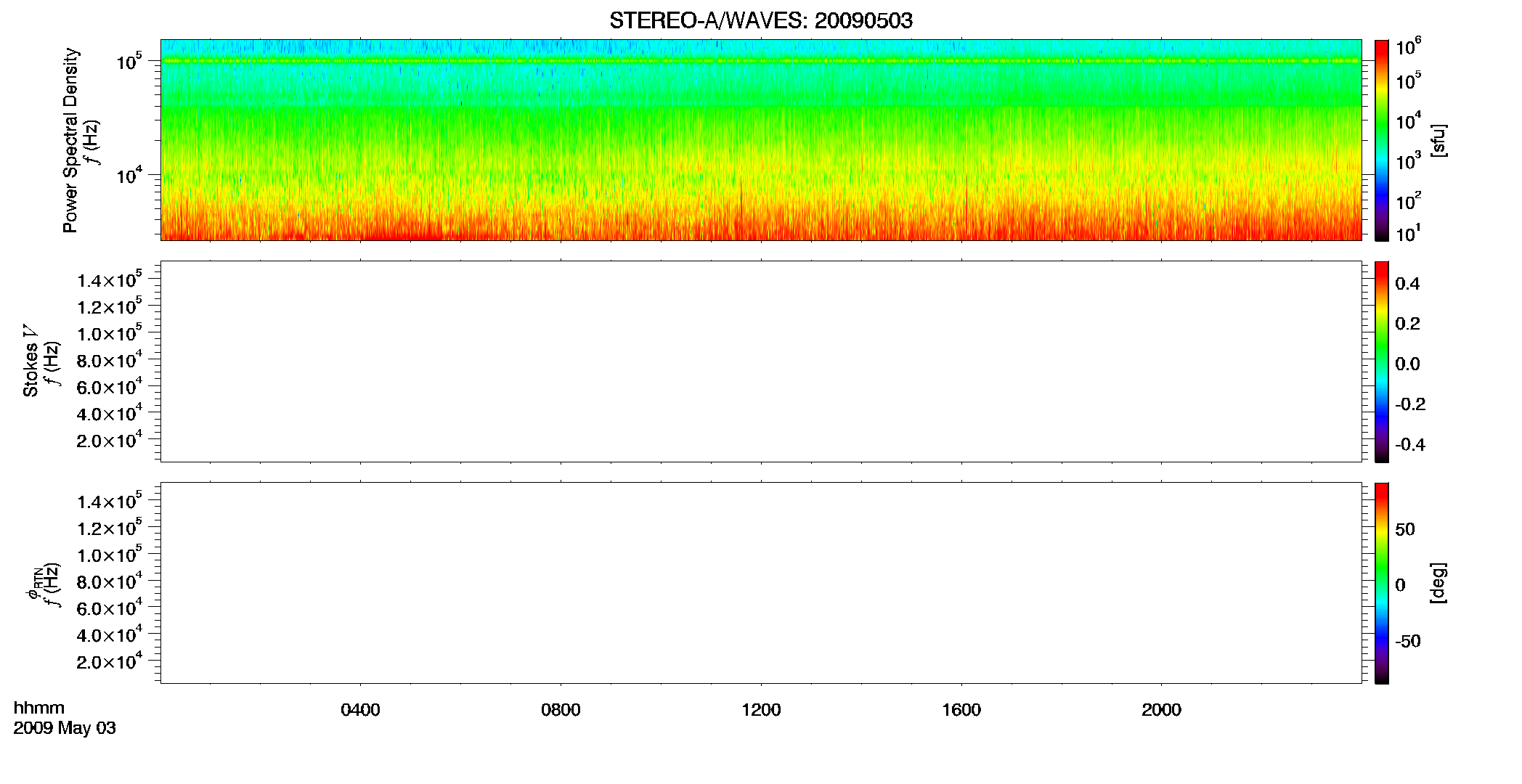Click the 0400 time axis label
The width and height of the screenshot is (1522, 784).
click(360, 710)
